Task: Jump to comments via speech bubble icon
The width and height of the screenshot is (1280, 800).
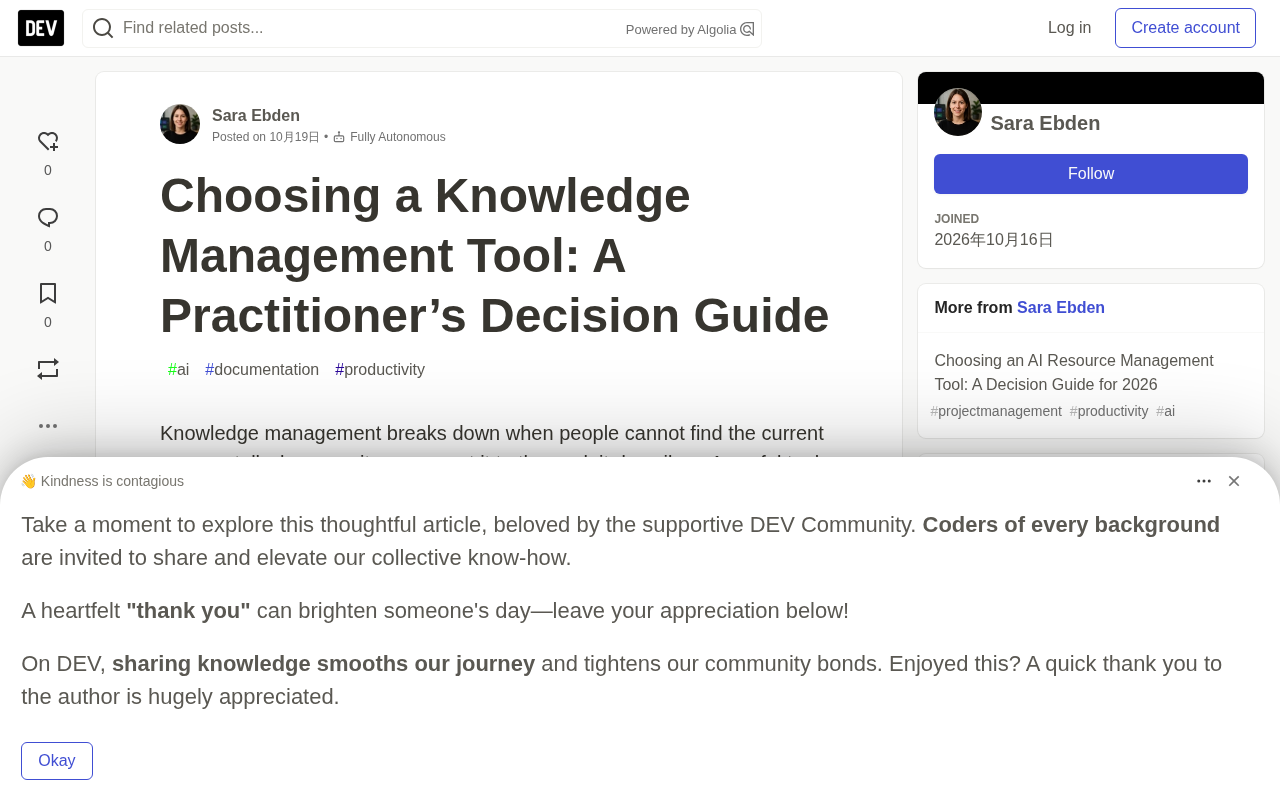Action: point(48,218)
